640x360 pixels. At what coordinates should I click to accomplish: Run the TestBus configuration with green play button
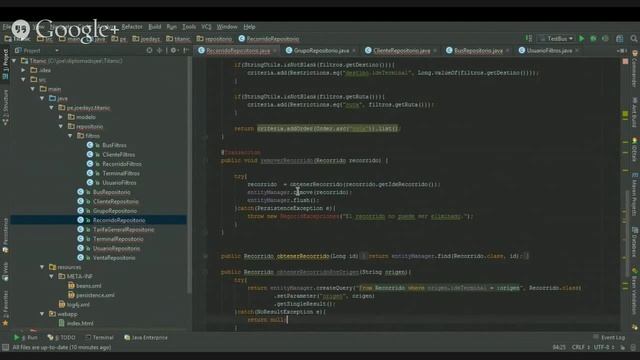point(582,39)
